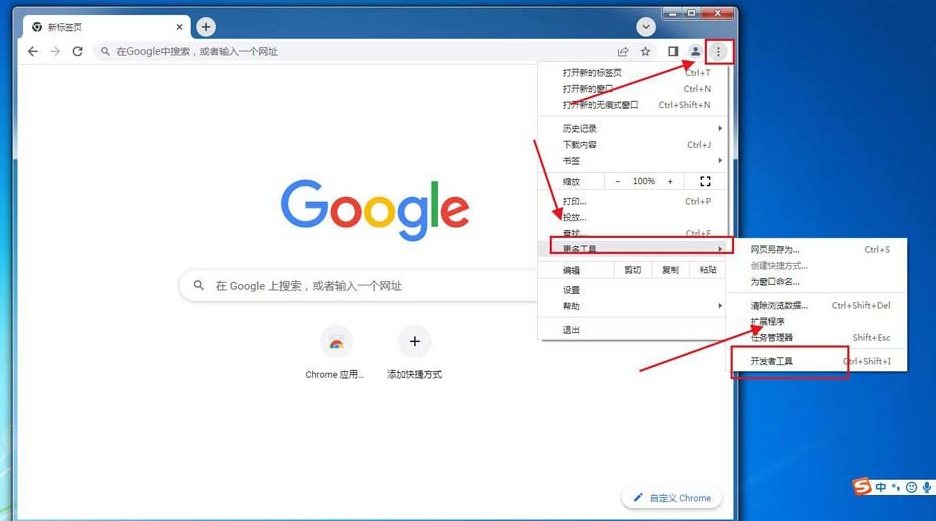Click the 添加快捷方式 plus icon
This screenshot has height=521, width=936.
point(414,342)
